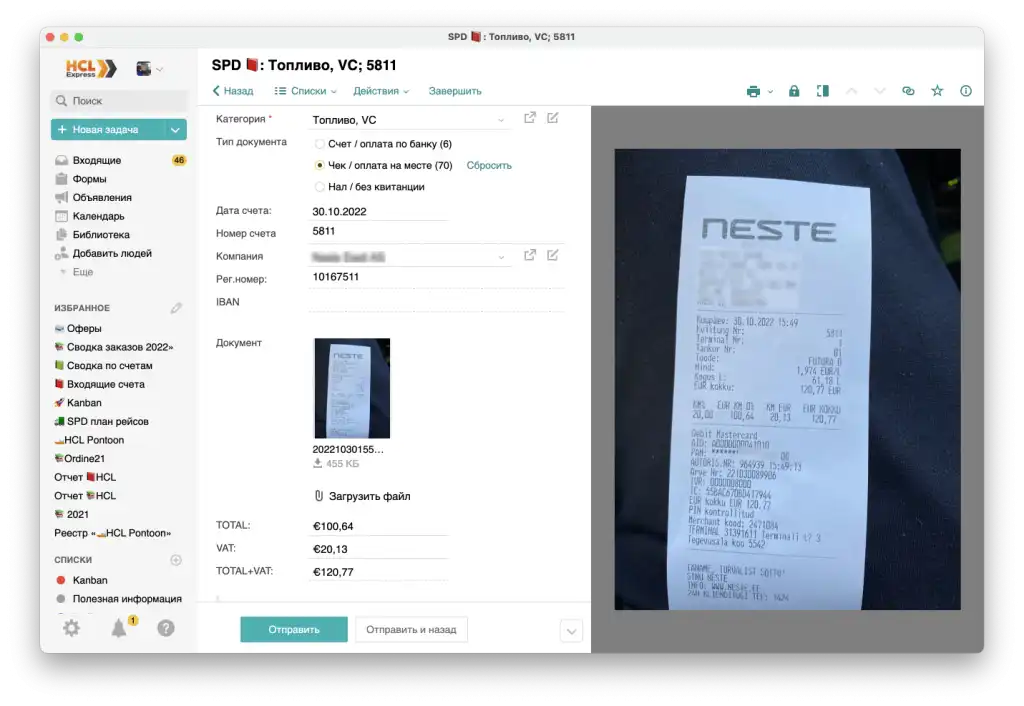Select Счет / оплата по банку option

click(319, 144)
